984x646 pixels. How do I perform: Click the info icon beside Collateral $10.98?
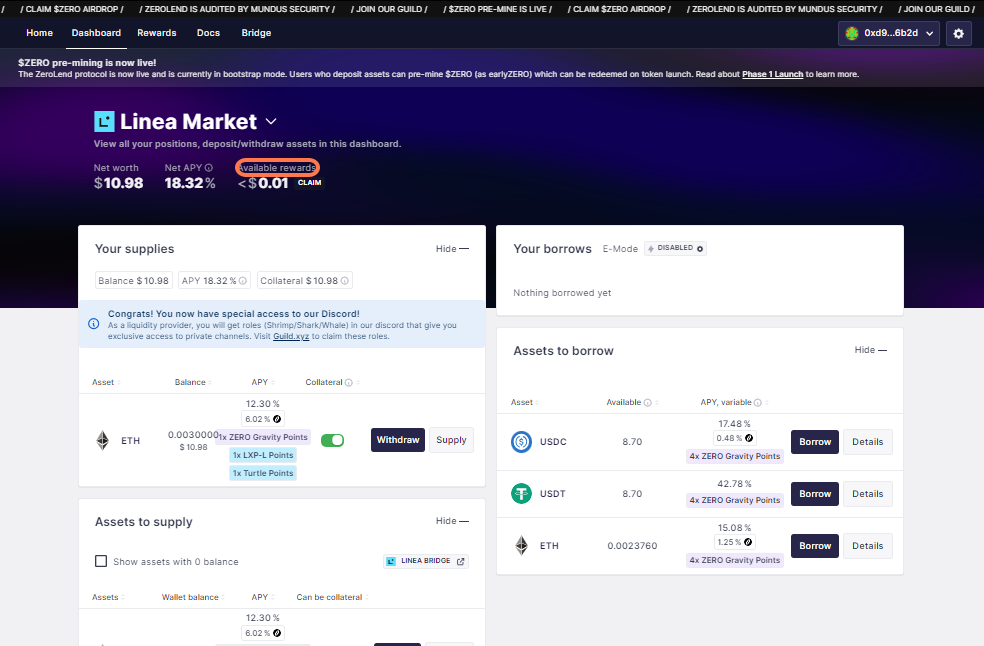345,281
